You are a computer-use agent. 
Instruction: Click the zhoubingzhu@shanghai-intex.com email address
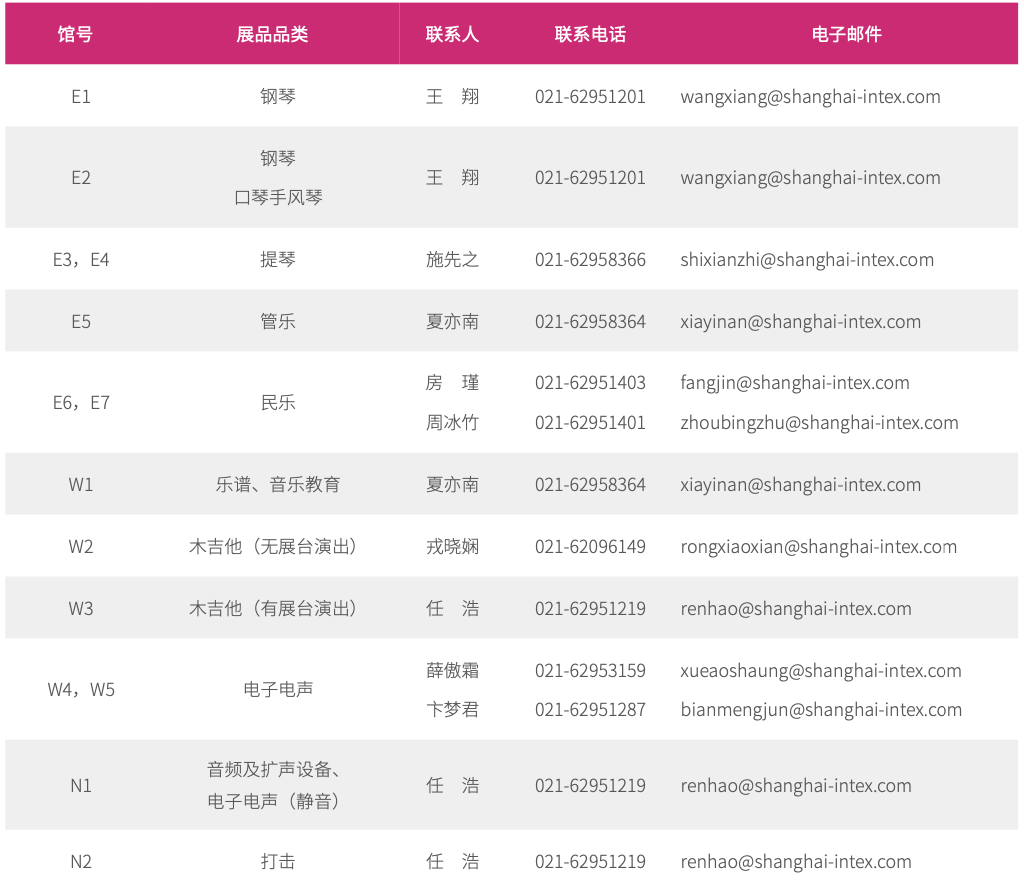pyautogui.click(x=819, y=423)
